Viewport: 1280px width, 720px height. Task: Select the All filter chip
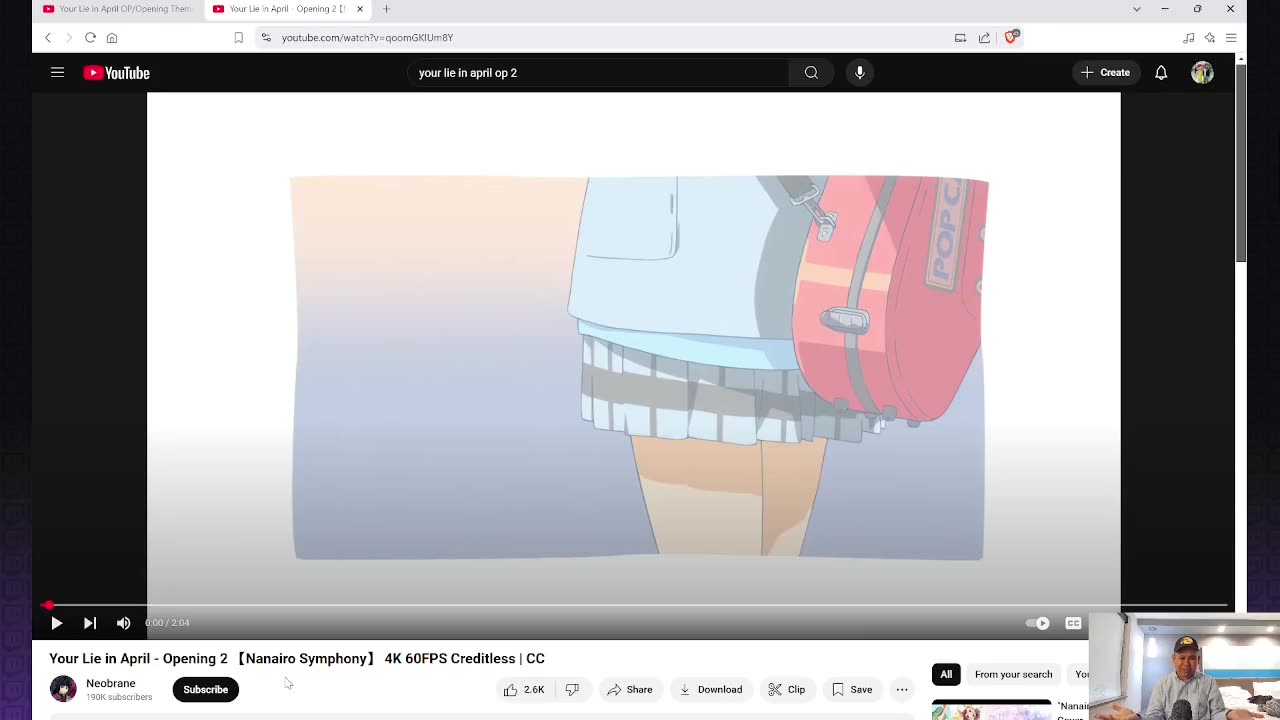click(946, 674)
